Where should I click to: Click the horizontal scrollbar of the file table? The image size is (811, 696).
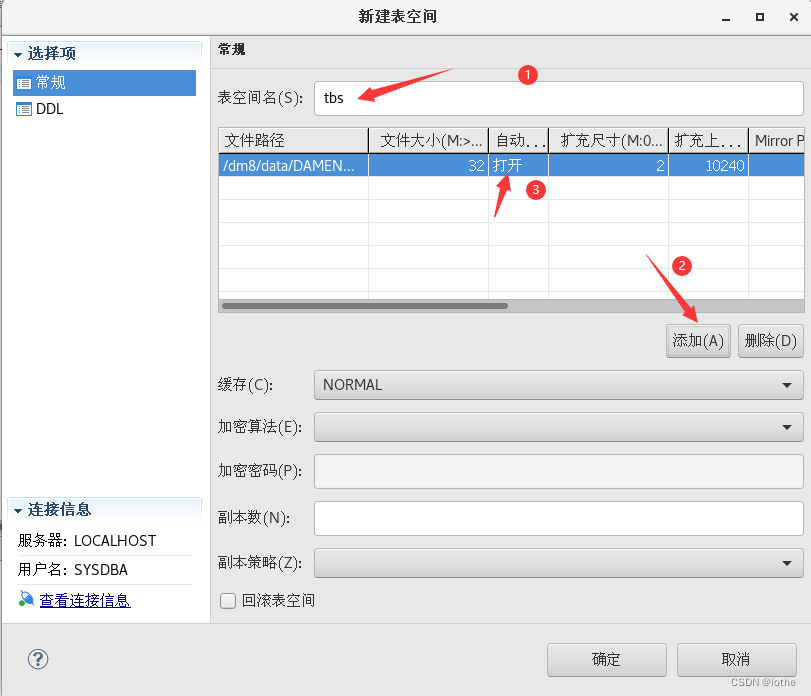click(365, 306)
